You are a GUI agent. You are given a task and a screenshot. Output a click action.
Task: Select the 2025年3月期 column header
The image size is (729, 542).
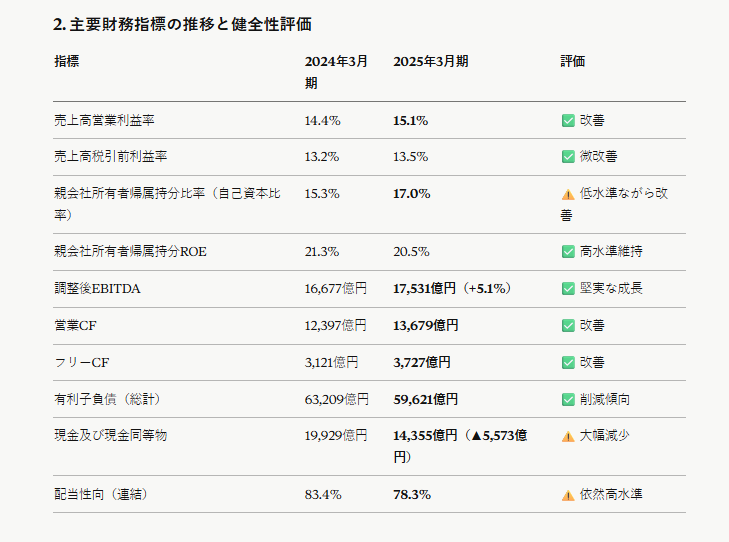[431, 61]
